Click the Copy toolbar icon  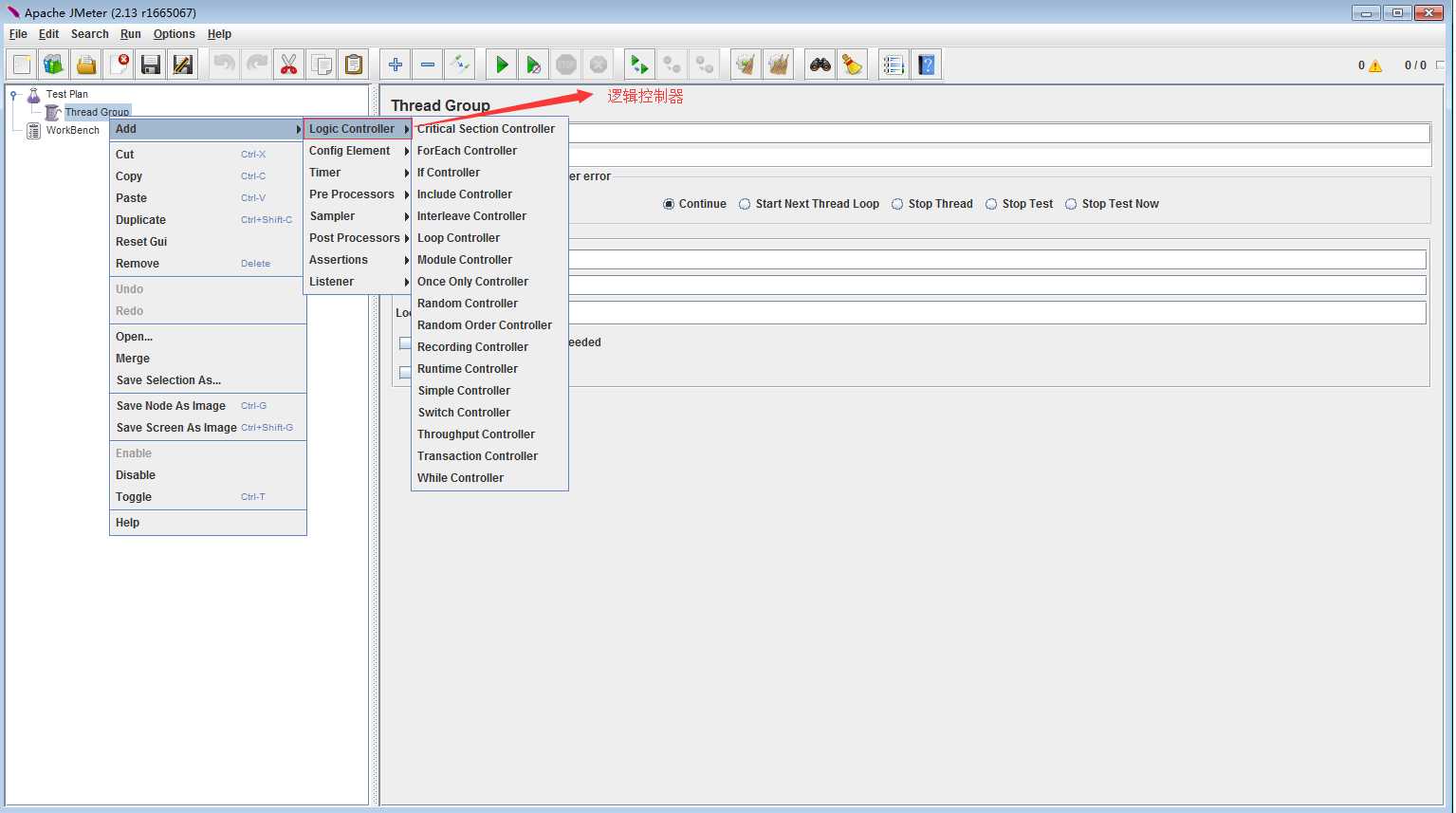(322, 65)
